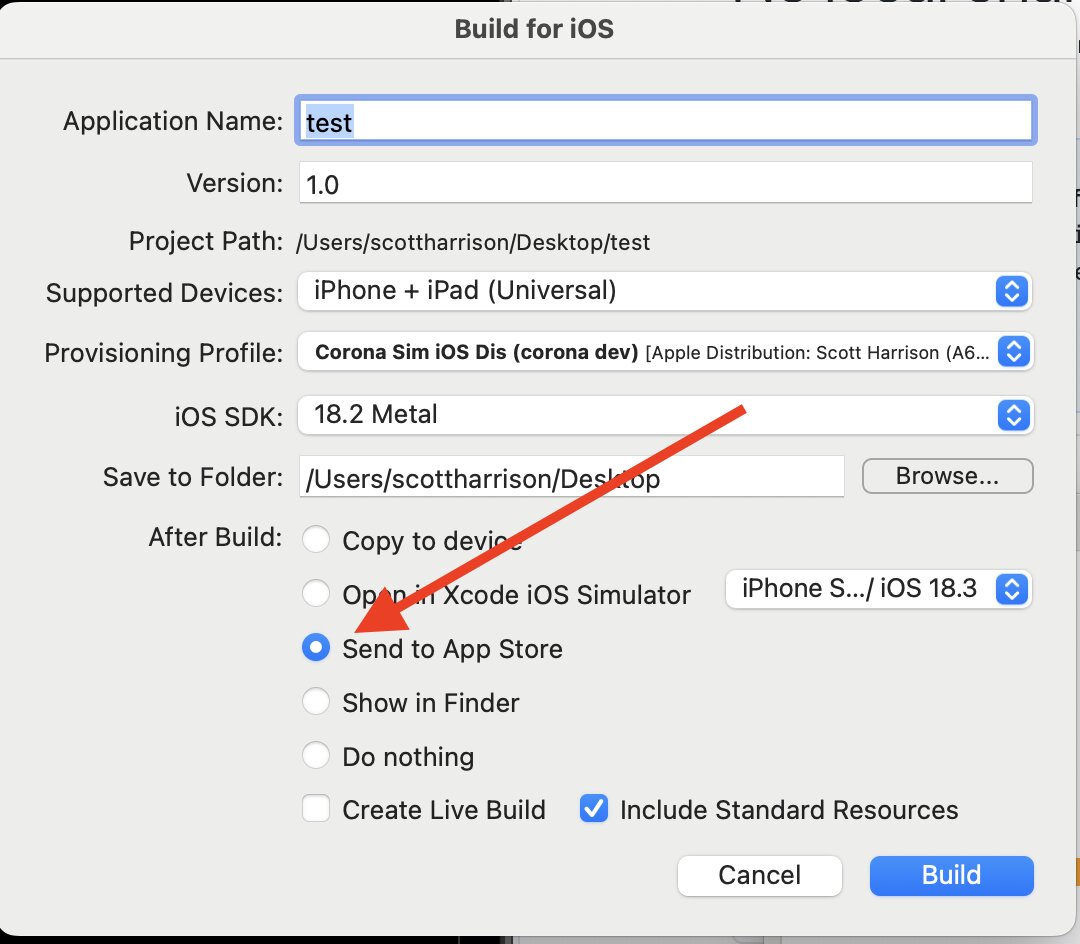Choose Show in Finder after build
The height and width of the screenshot is (944, 1080).
pyautogui.click(x=315, y=701)
